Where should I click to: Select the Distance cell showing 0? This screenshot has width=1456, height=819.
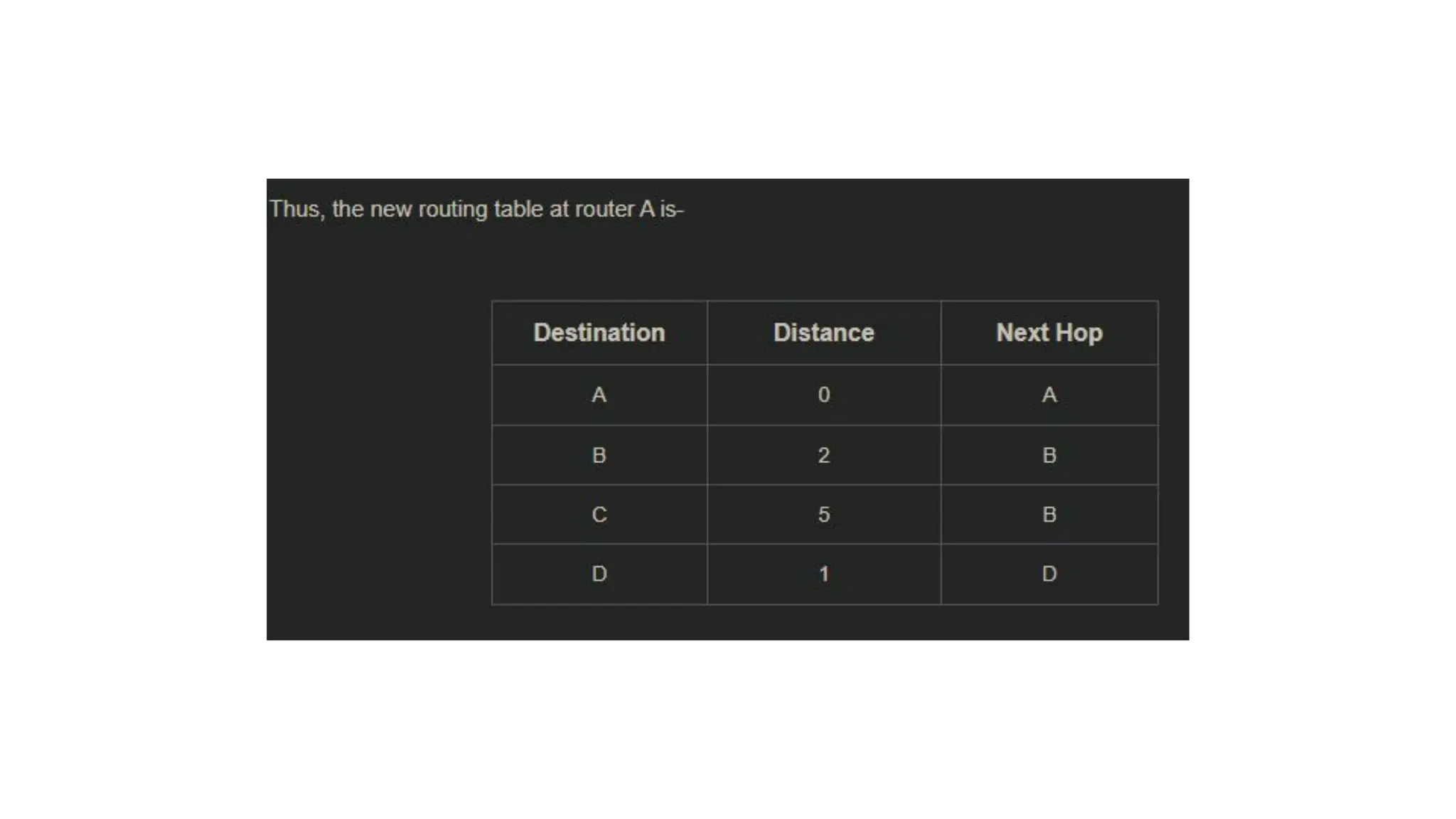coord(823,395)
